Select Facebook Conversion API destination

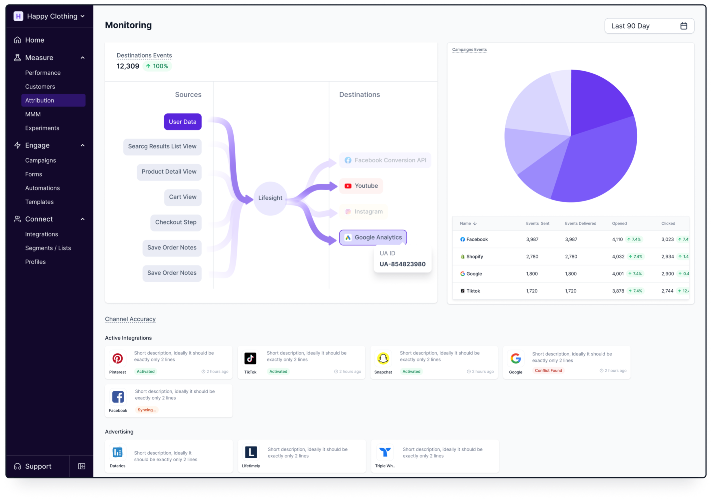coord(385,160)
